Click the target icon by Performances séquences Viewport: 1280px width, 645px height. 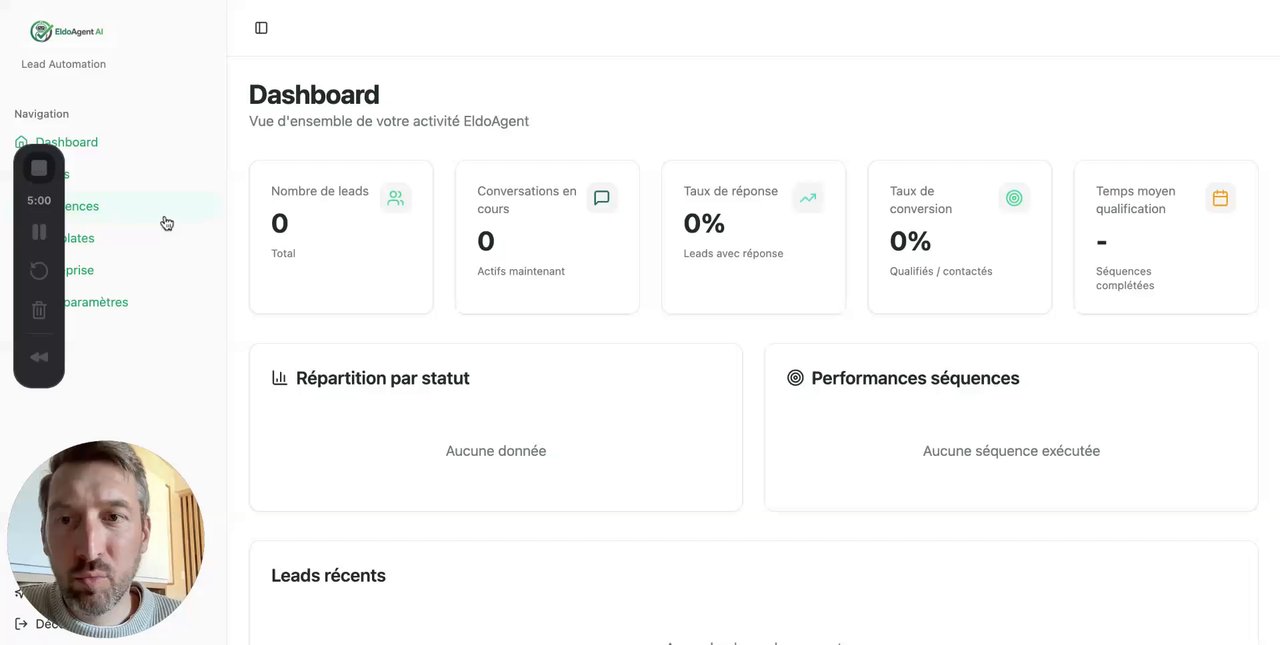tap(795, 378)
